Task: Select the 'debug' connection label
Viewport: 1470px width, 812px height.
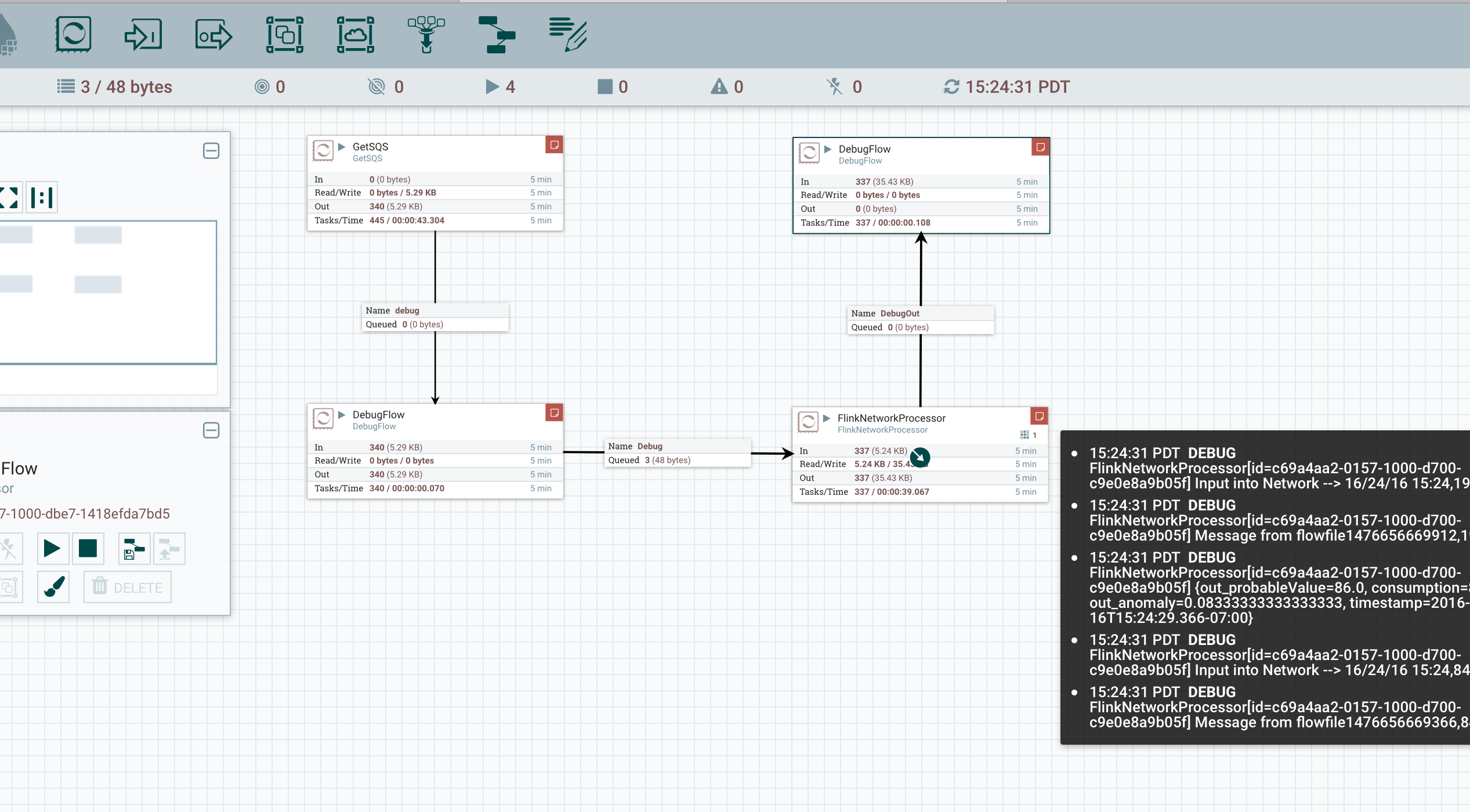Action: 435,317
